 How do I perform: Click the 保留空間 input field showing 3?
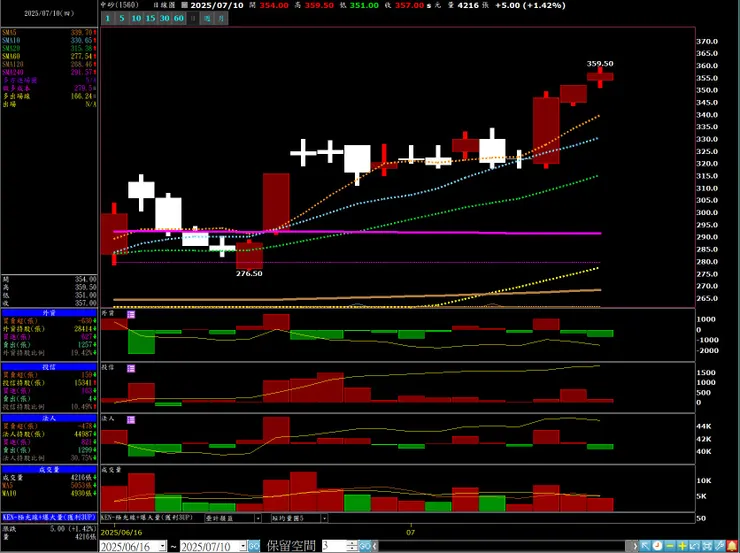(334, 546)
